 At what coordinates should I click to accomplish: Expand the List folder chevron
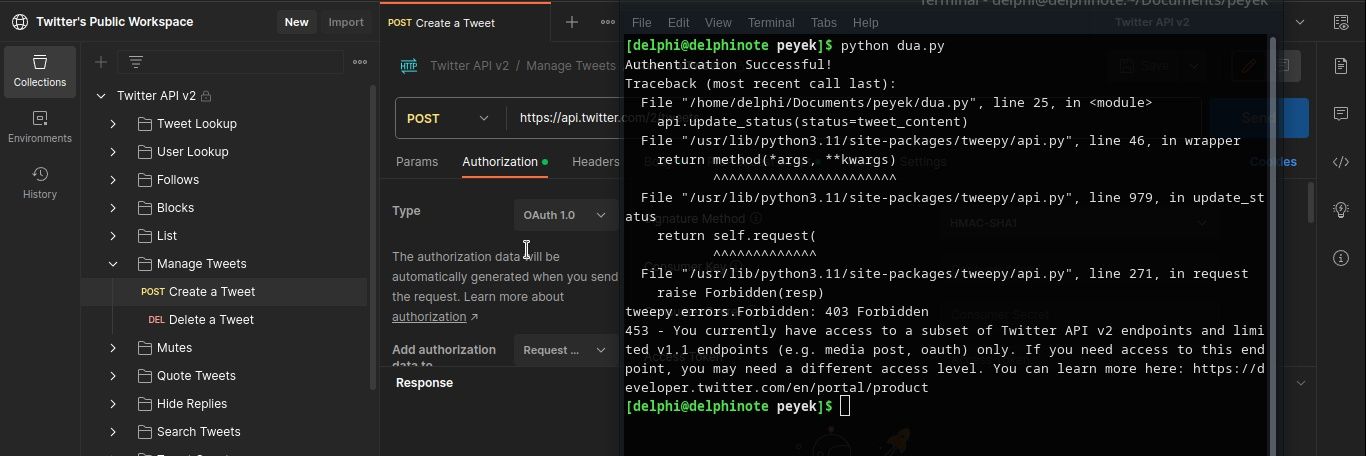(113, 236)
